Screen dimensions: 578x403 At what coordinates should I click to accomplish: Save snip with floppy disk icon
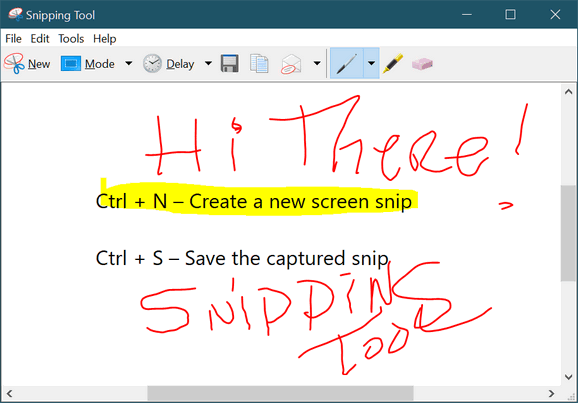point(230,63)
